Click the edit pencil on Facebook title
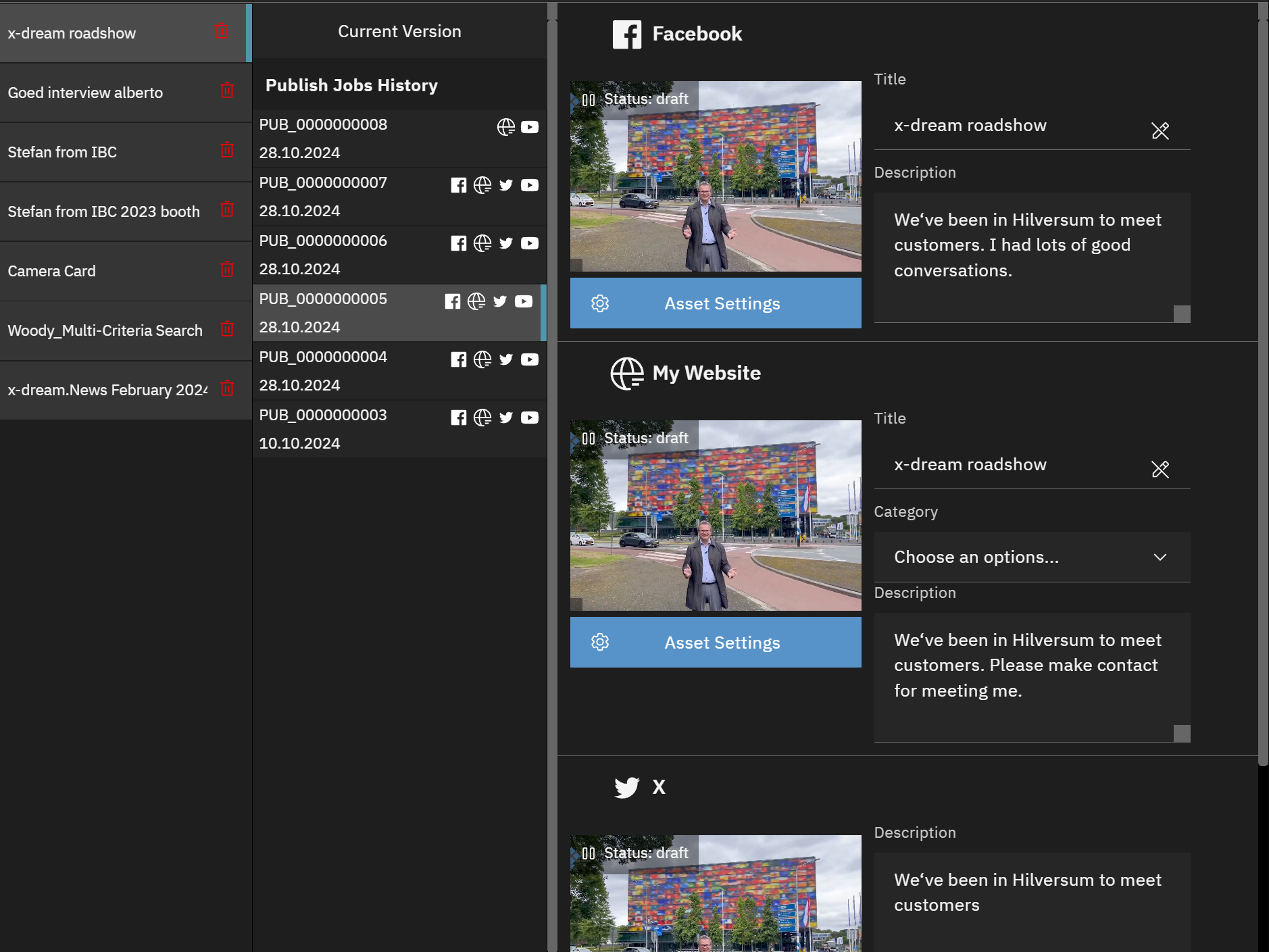Viewport: 1269px width, 952px height. pyautogui.click(x=1160, y=130)
